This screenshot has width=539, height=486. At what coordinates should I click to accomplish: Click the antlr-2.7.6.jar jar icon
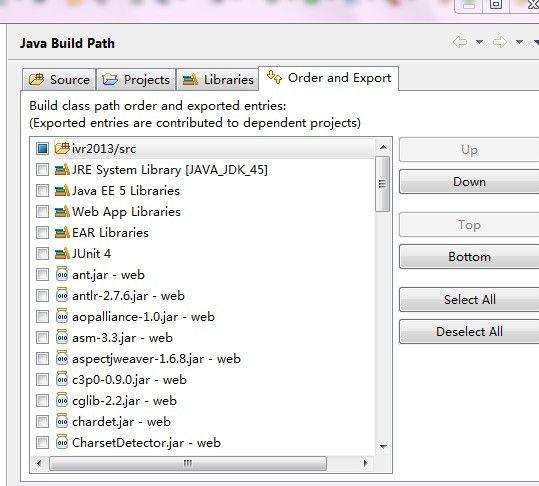click(x=62, y=295)
